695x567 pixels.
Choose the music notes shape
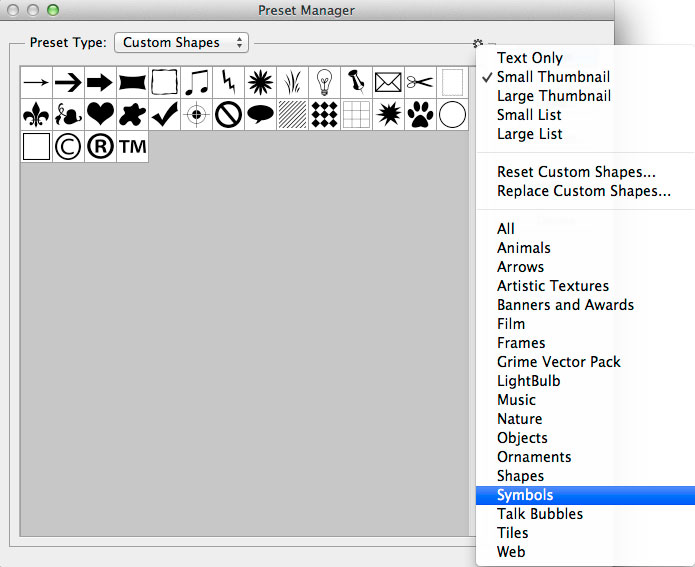(x=196, y=83)
